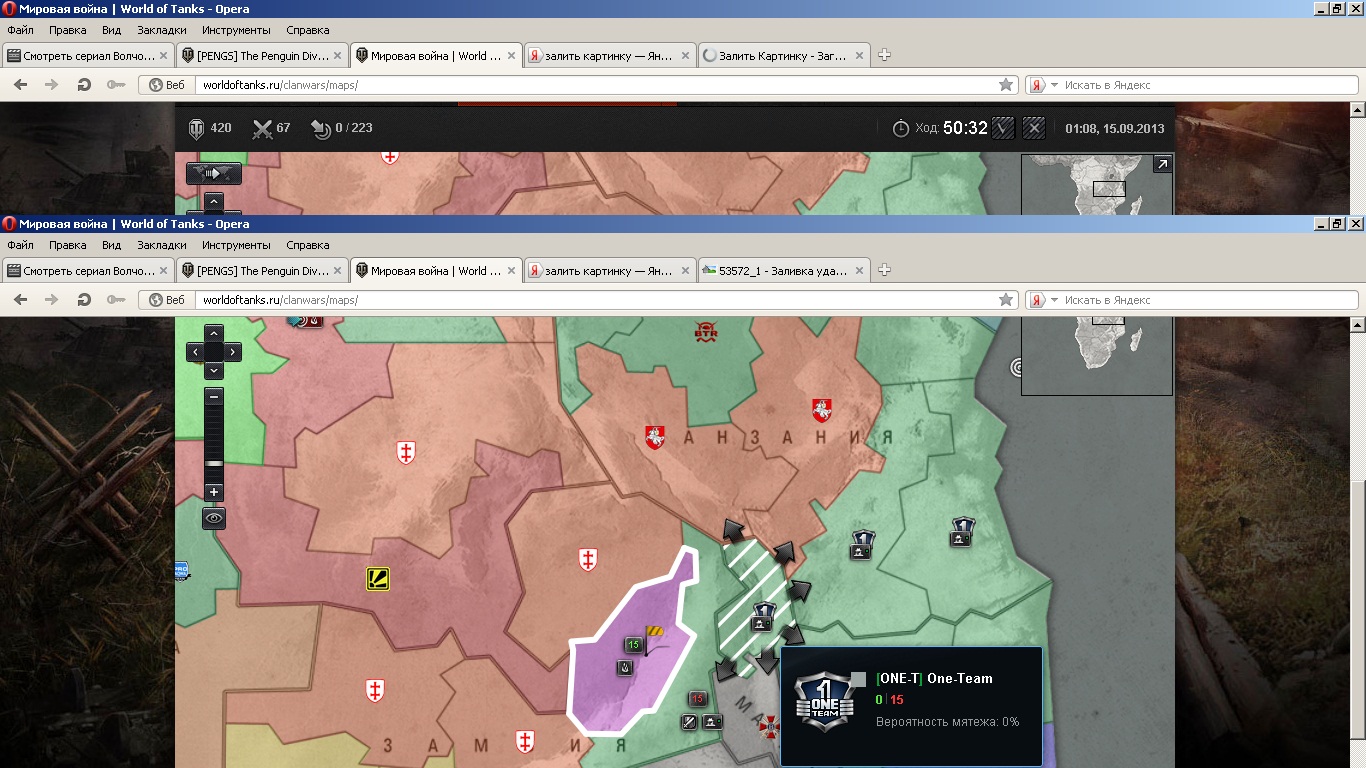The width and height of the screenshot is (1366, 768).
Task: Go back in the background Opera window
Action: 20,85
